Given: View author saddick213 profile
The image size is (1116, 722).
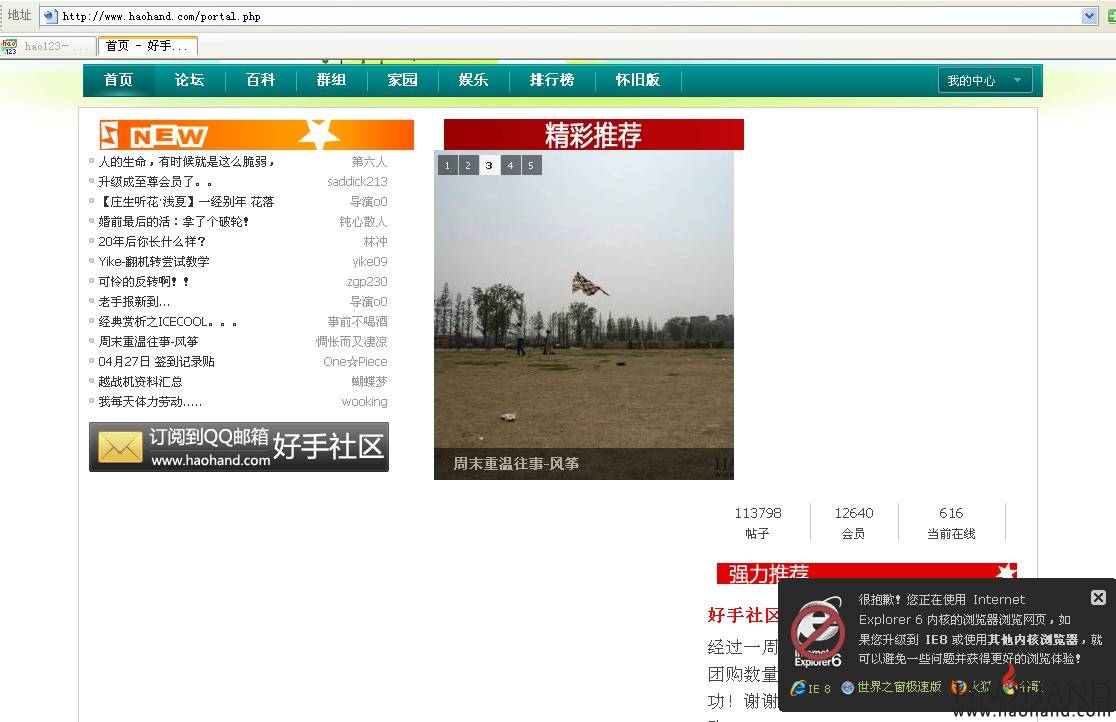Looking at the screenshot, I should [357, 182].
